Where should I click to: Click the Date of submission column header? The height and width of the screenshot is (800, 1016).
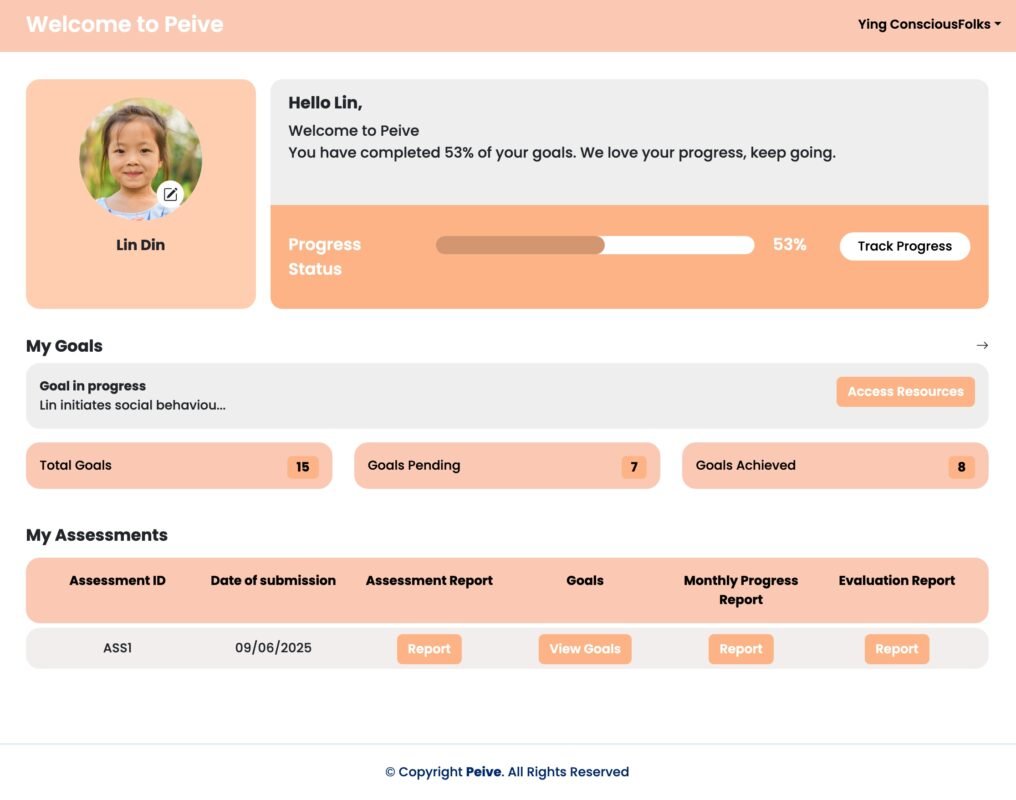coord(273,580)
